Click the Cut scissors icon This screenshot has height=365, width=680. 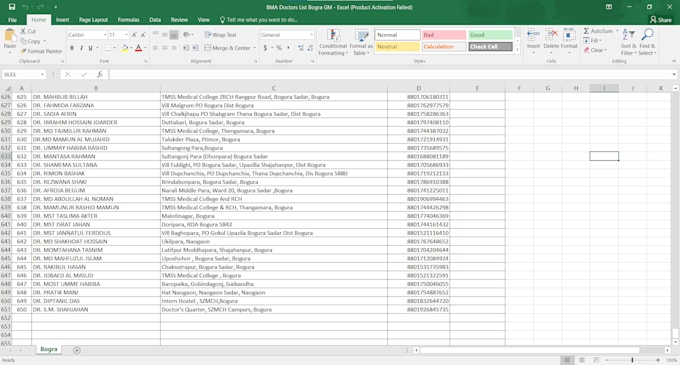tap(23, 31)
